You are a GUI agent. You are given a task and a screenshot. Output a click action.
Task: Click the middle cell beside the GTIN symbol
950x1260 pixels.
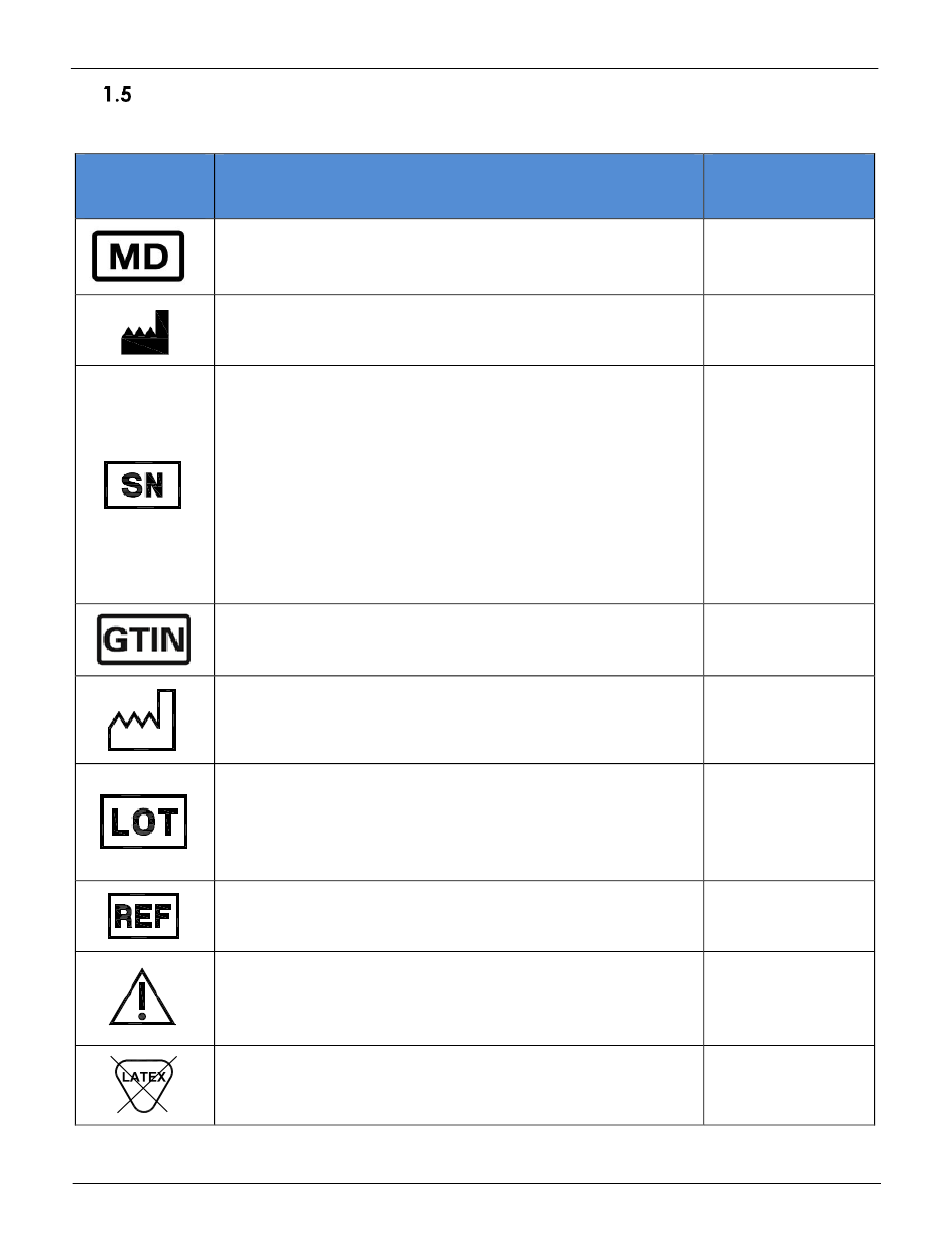[459, 640]
